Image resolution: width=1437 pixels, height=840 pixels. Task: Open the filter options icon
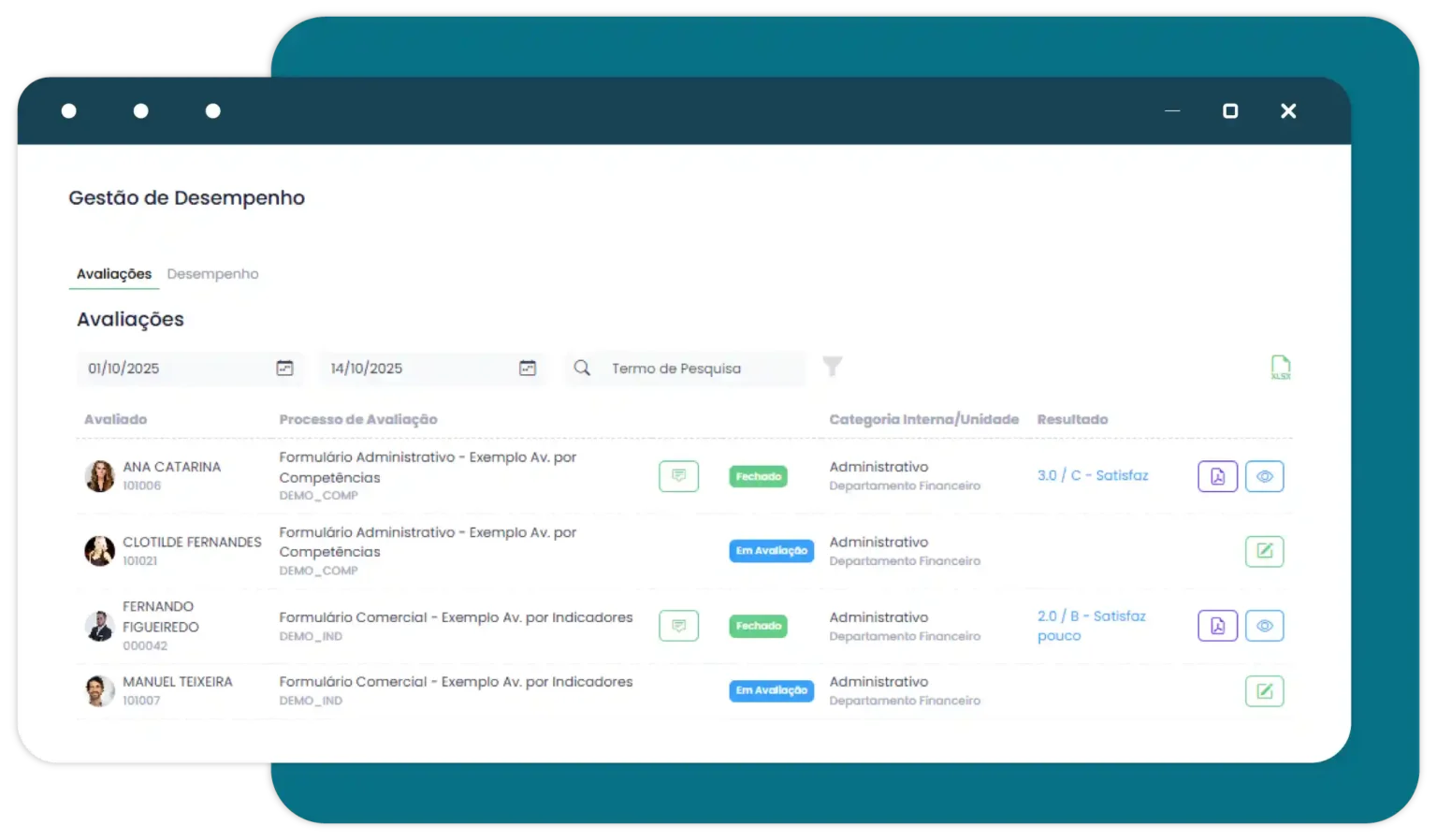[832, 368]
